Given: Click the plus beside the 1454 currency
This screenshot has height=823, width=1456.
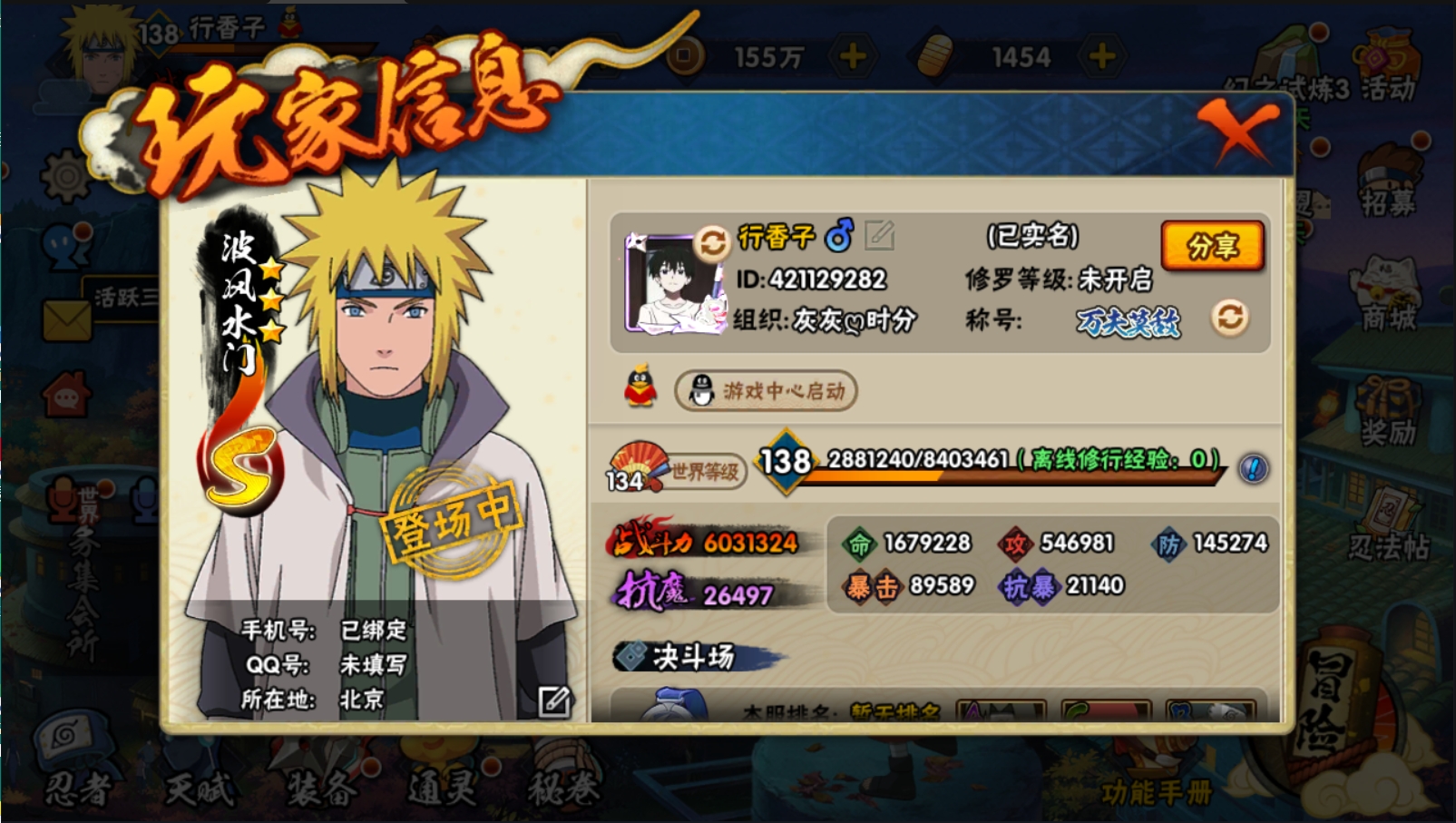Looking at the screenshot, I should click(x=1102, y=57).
